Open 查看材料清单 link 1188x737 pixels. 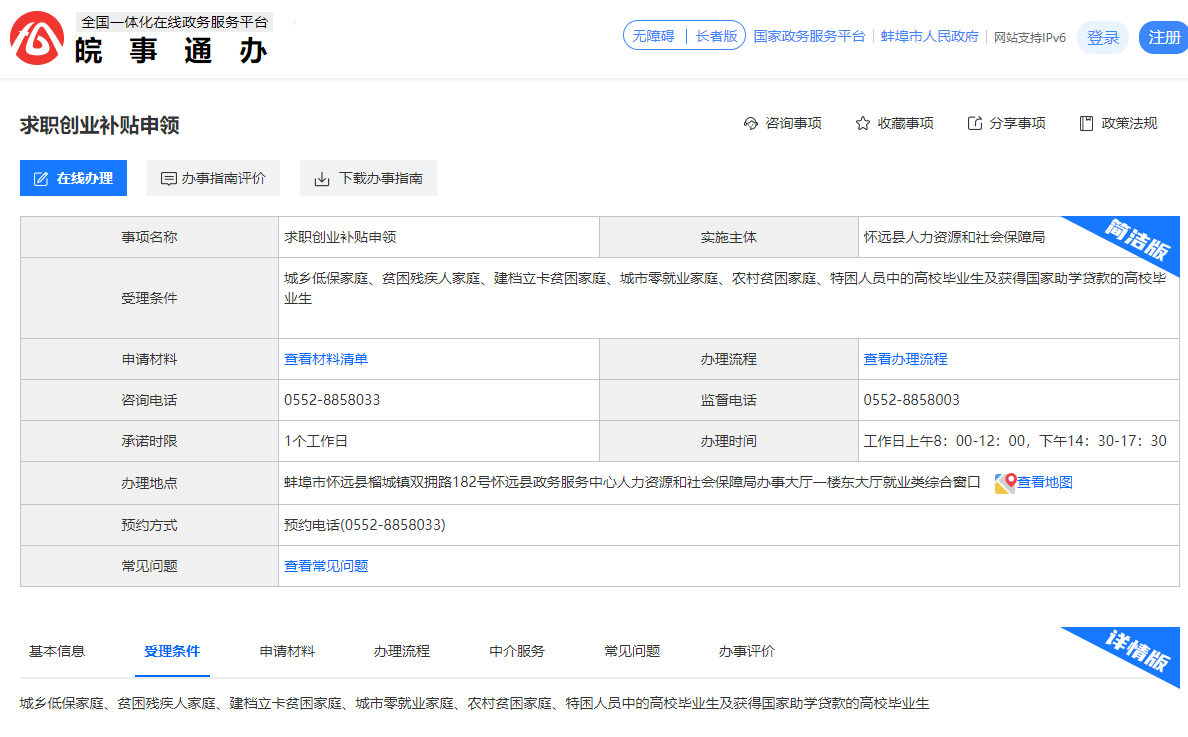pyautogui.click(x=326, y=359)
